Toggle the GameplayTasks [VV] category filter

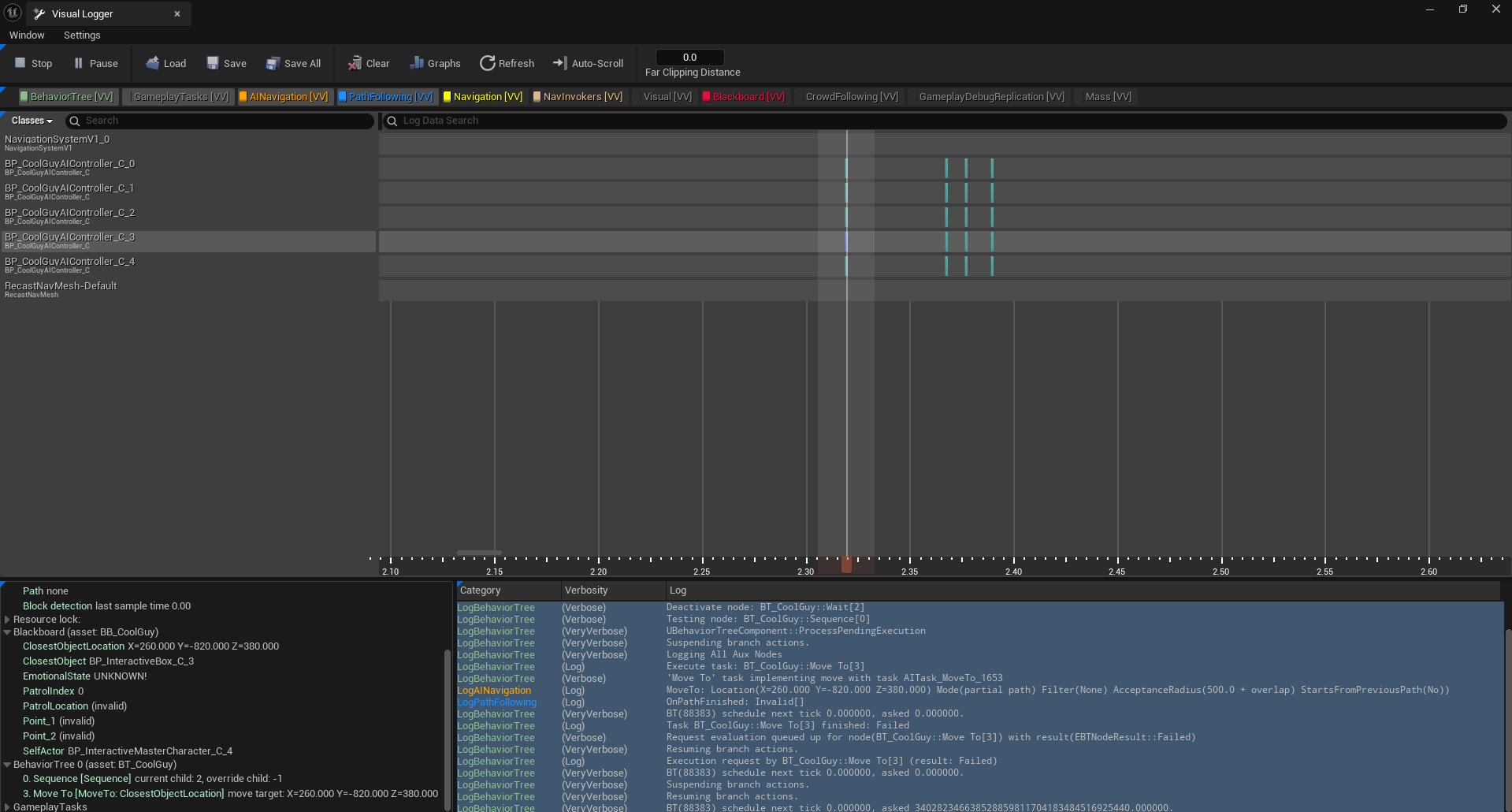coord(177,96)
